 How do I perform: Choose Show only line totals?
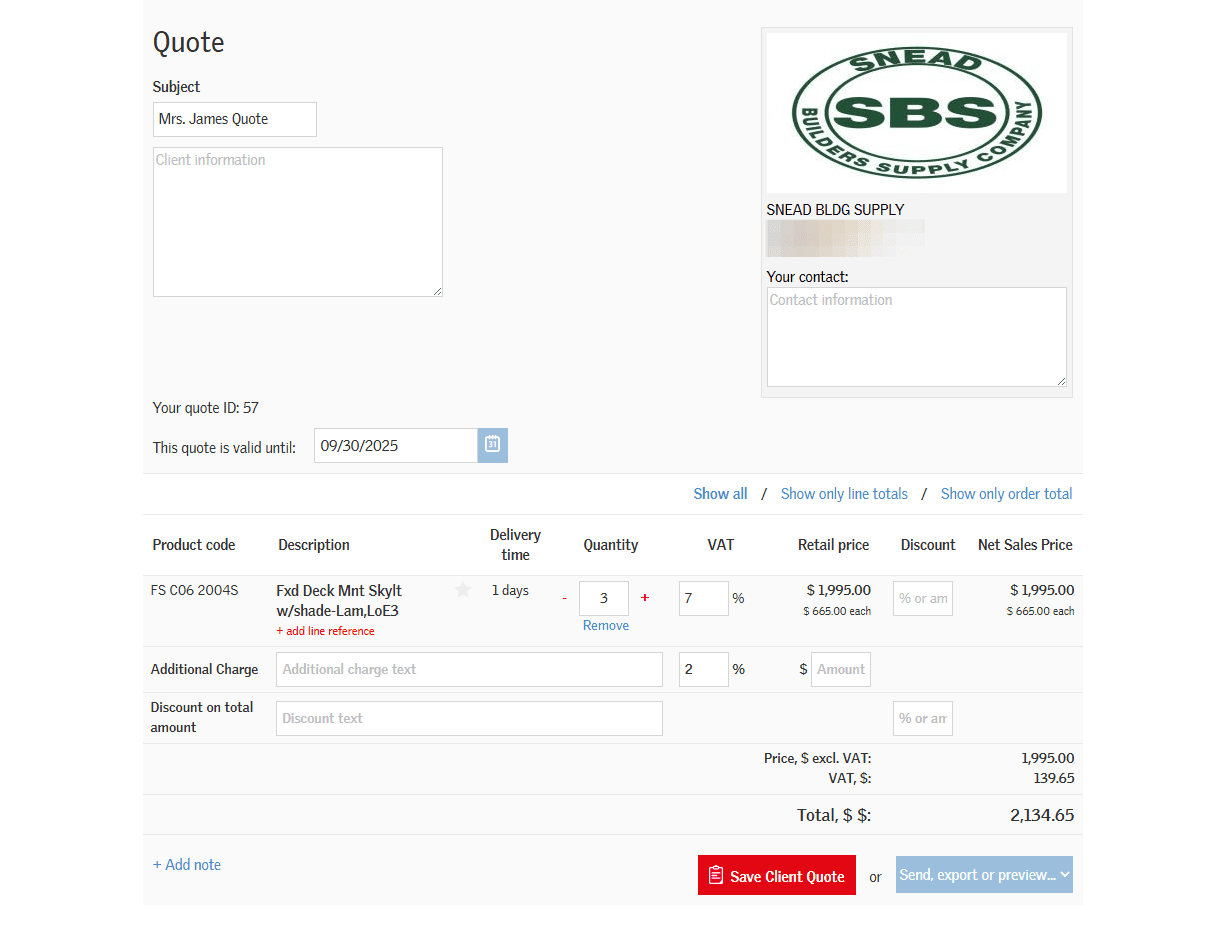pyautogui.click(x=844, y=494)
